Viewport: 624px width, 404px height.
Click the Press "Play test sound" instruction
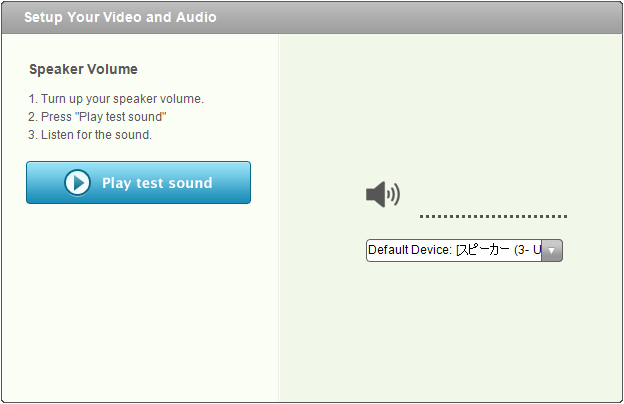click(97, 117)
